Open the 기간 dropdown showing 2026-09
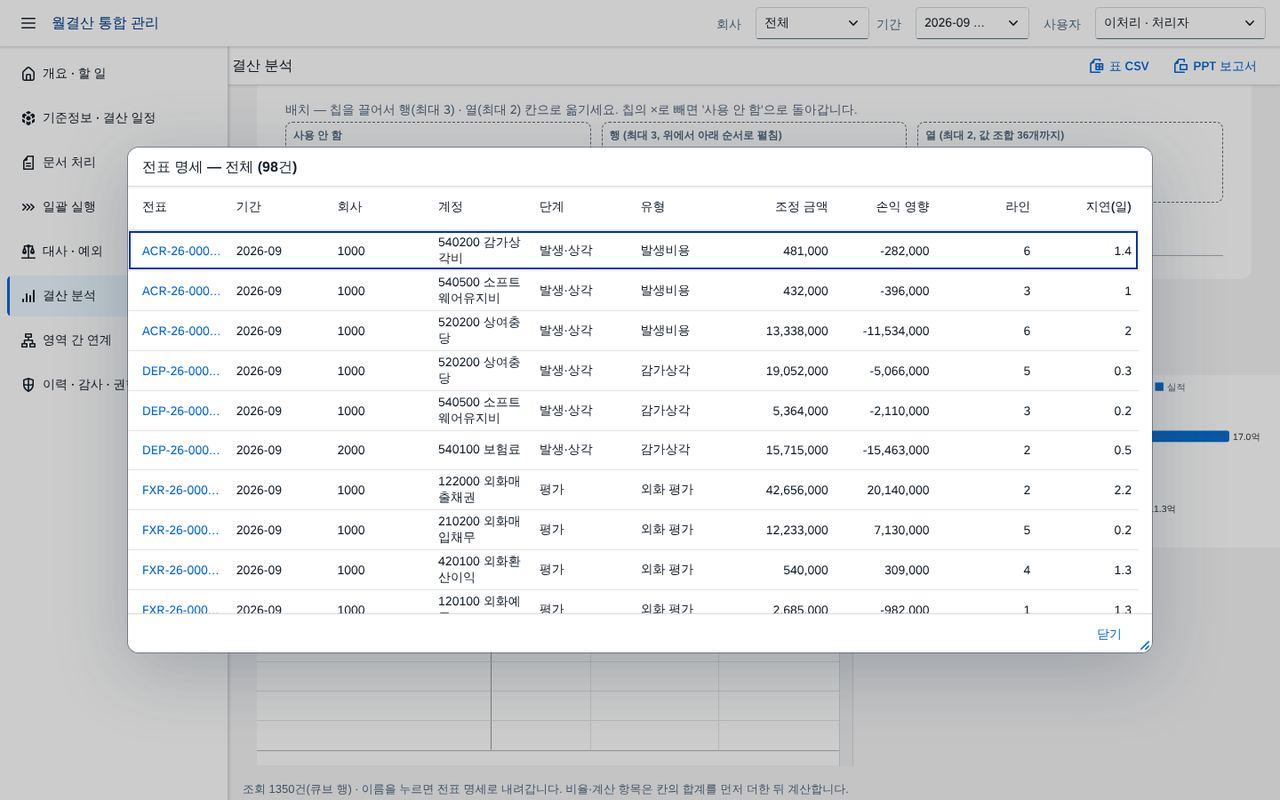The image size is (1280, 800). [x=972, y=23]
